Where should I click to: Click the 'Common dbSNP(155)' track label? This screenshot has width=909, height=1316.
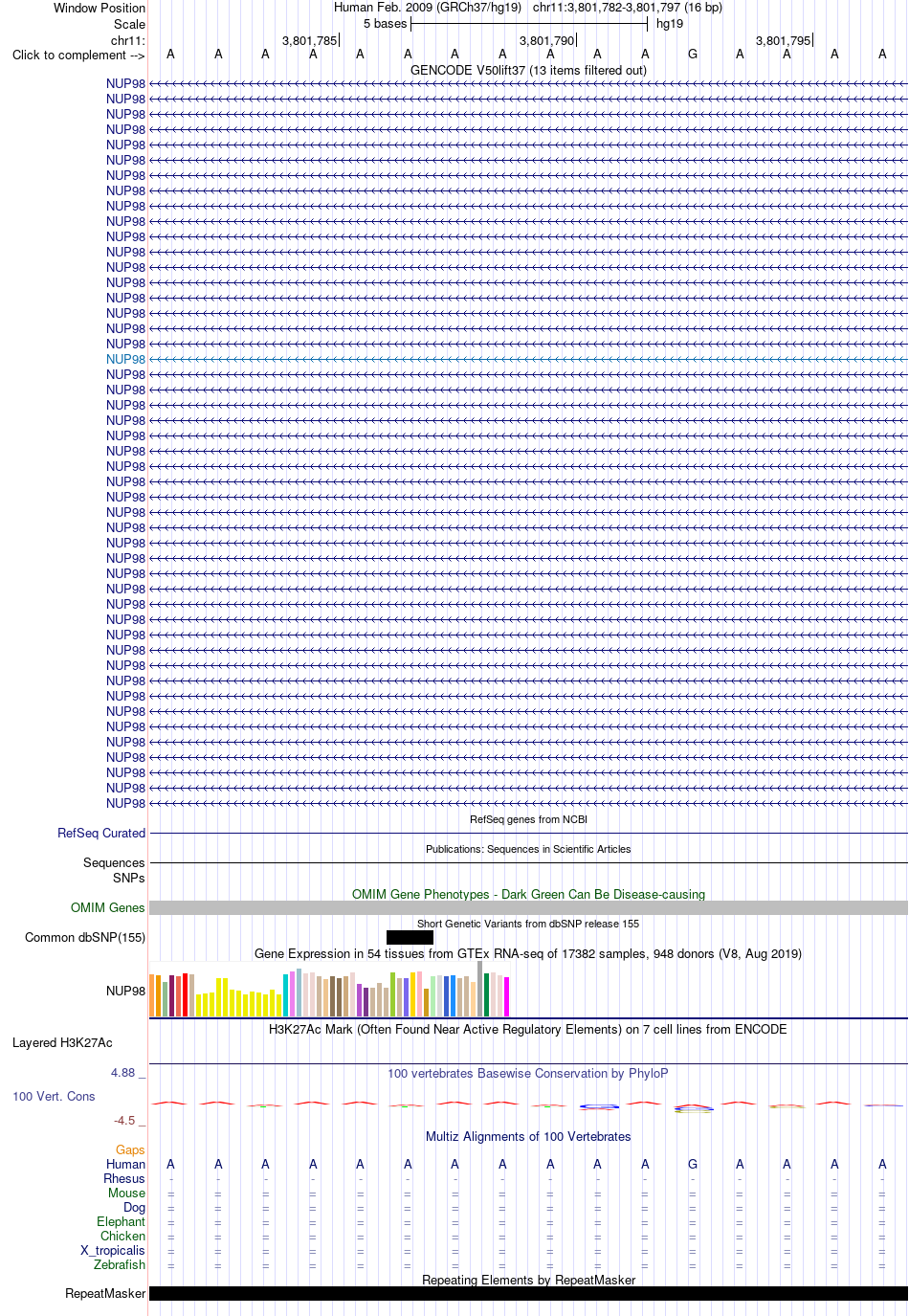pyautogui.click(x=85, y=937)
